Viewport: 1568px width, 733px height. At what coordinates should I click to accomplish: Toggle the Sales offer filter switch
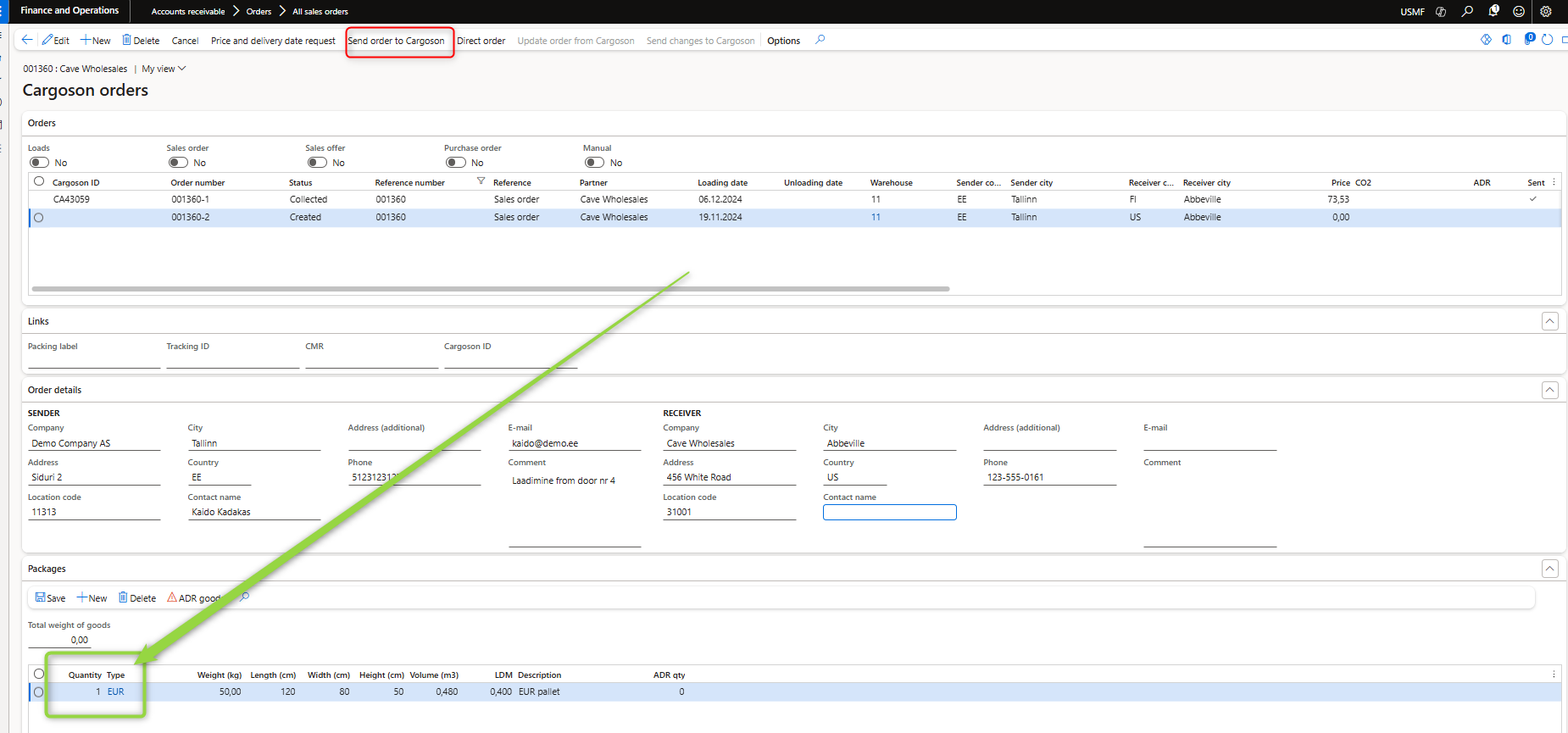(x=317, y=162)
